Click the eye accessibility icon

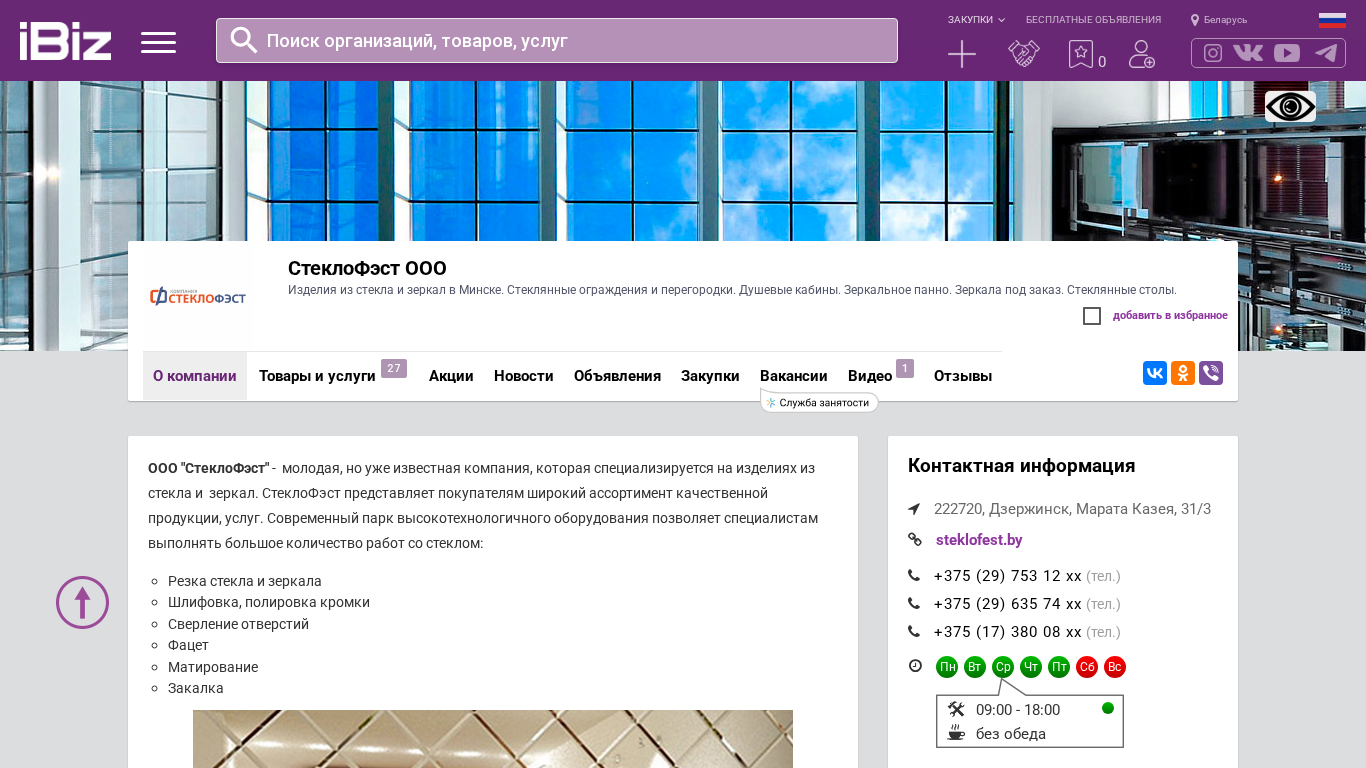click(x=1290, y=106)
